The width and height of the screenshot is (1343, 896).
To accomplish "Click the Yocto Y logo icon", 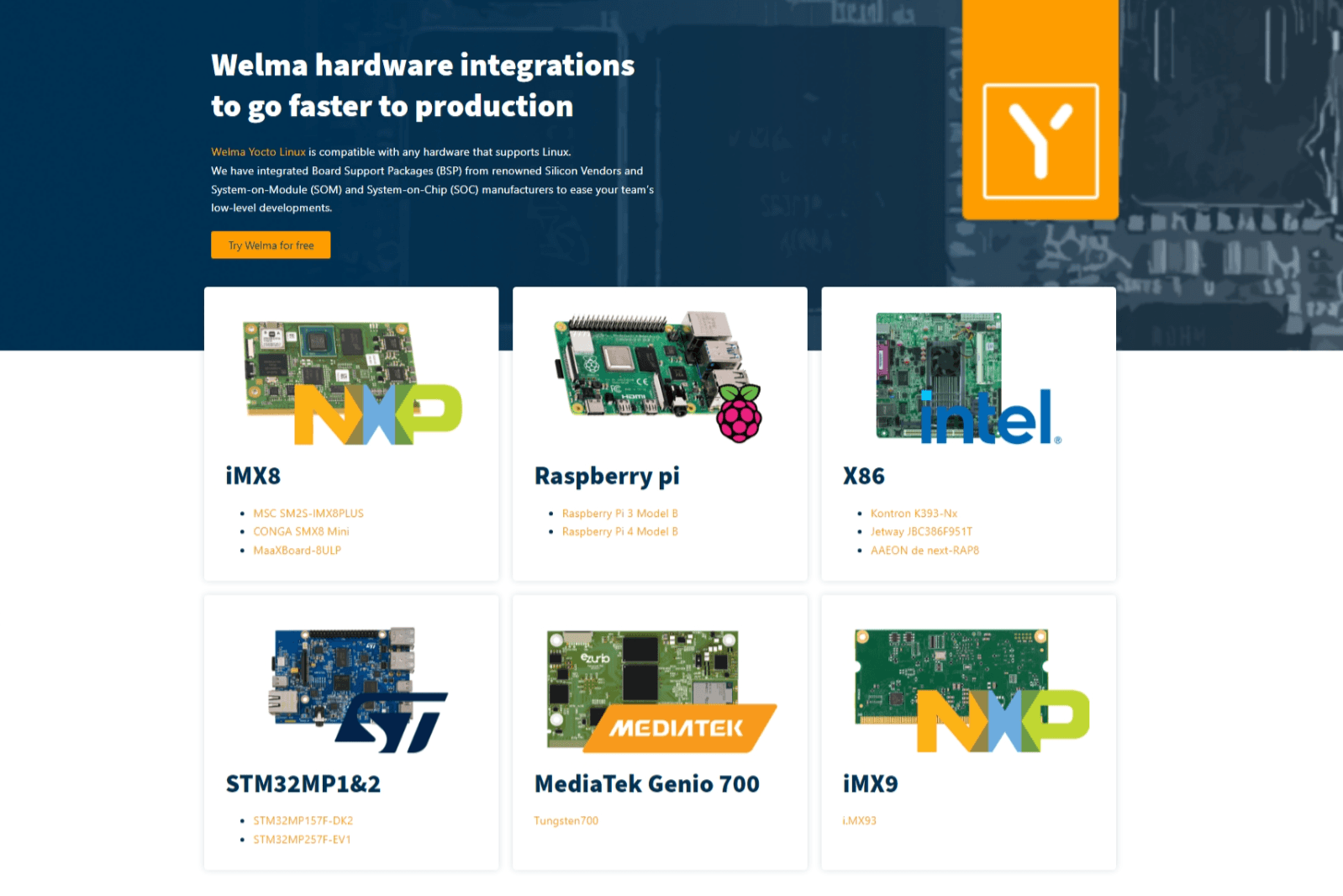I will click(1040, 141).
